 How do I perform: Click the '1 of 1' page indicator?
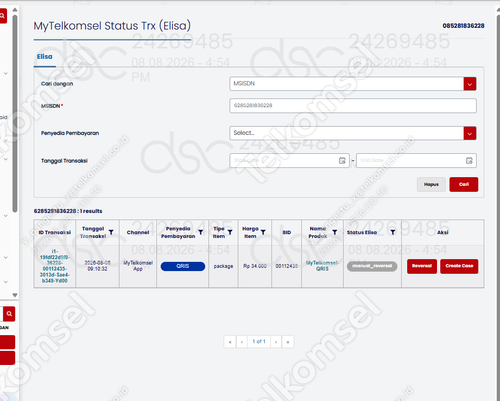tap(259, 342)
